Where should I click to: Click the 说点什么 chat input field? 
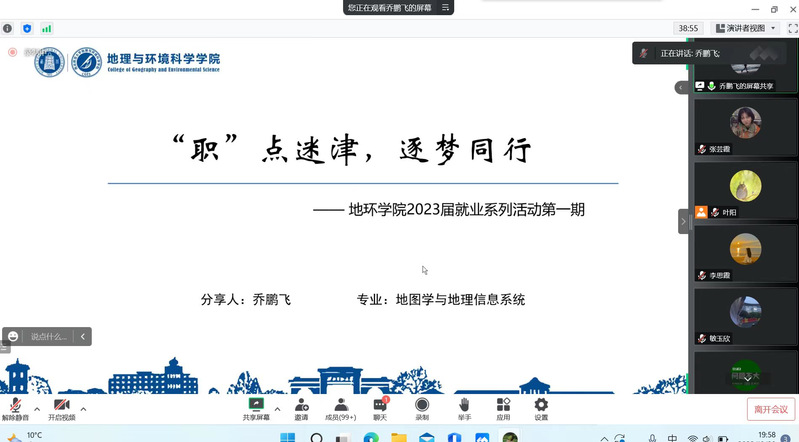tap(50, 337)
